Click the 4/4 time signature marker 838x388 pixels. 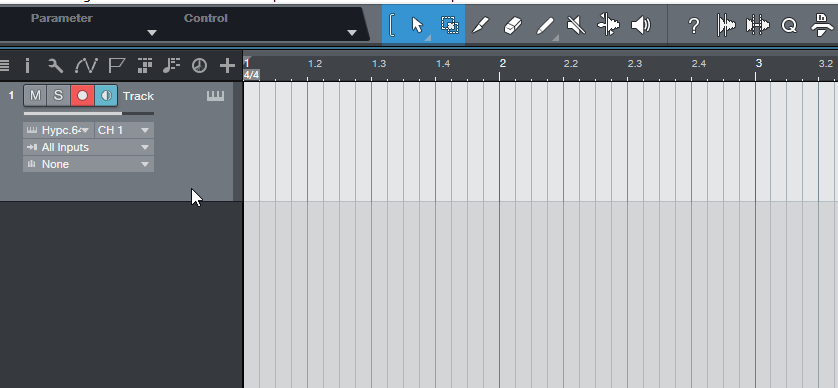coord(251,75)
